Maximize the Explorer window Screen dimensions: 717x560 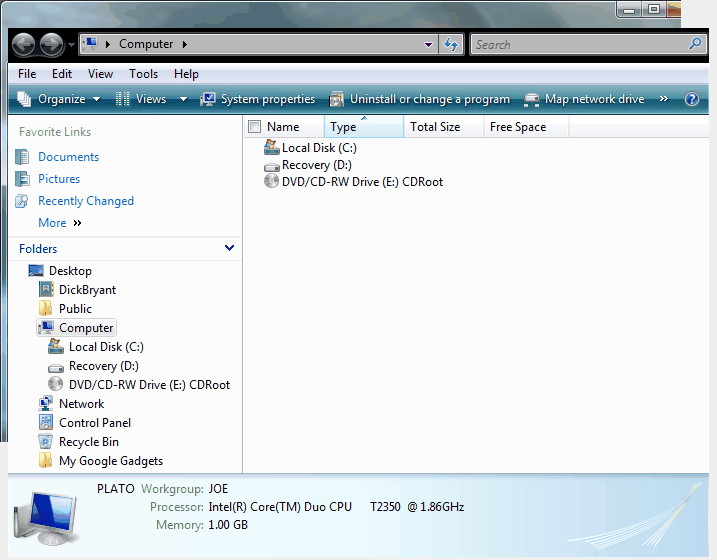(x=654, y=9)
